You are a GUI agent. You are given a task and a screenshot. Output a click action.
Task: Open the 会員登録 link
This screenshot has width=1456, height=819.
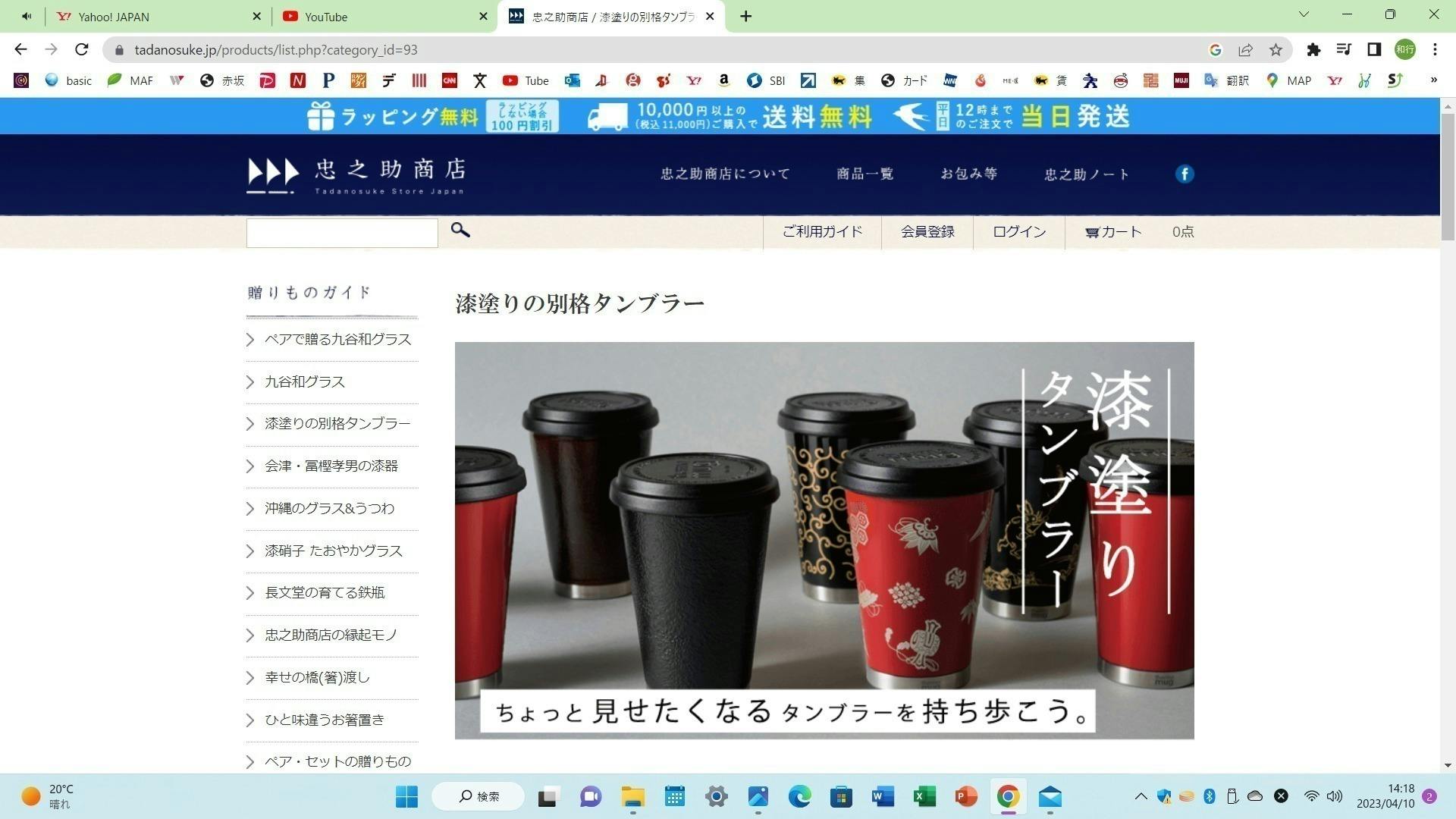(x=927, y=232)
